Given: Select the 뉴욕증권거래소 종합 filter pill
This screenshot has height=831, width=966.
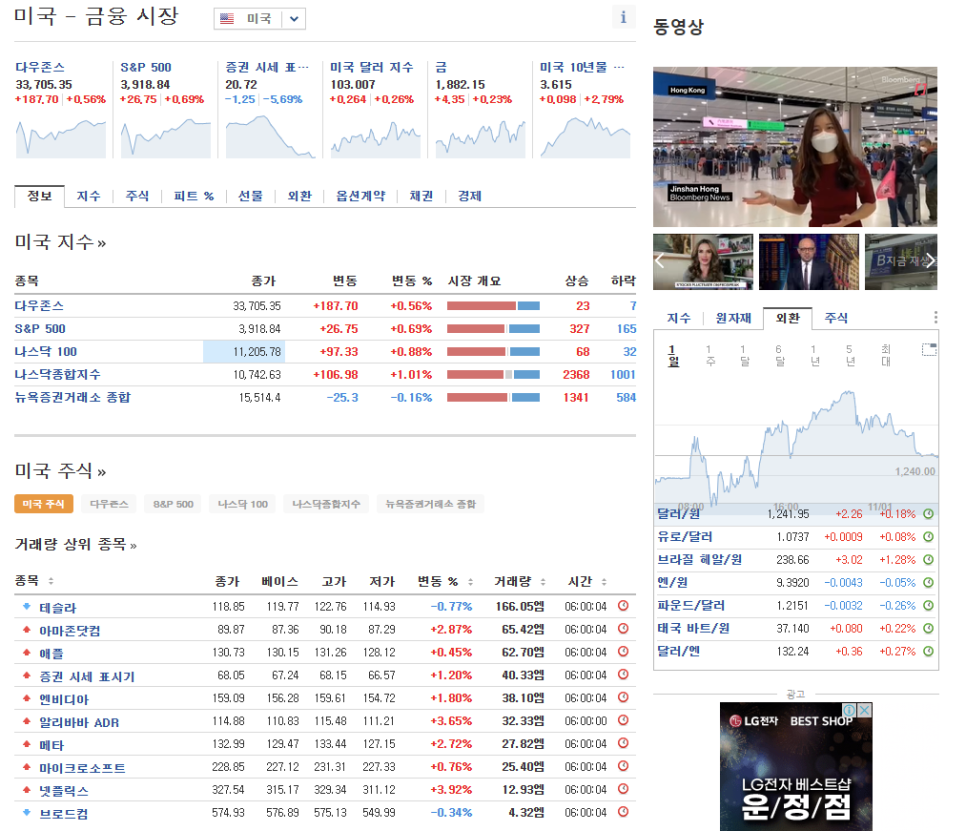Looking at the screenshot, I should pyautogui.click(x=431, y=504).
